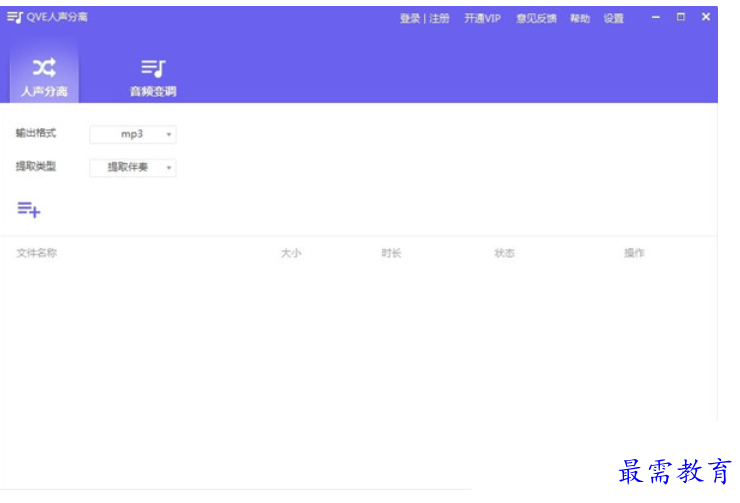This screenshot has height=503, width=740.
Task: Click the 状态 column header
Action: click(504, 253)
